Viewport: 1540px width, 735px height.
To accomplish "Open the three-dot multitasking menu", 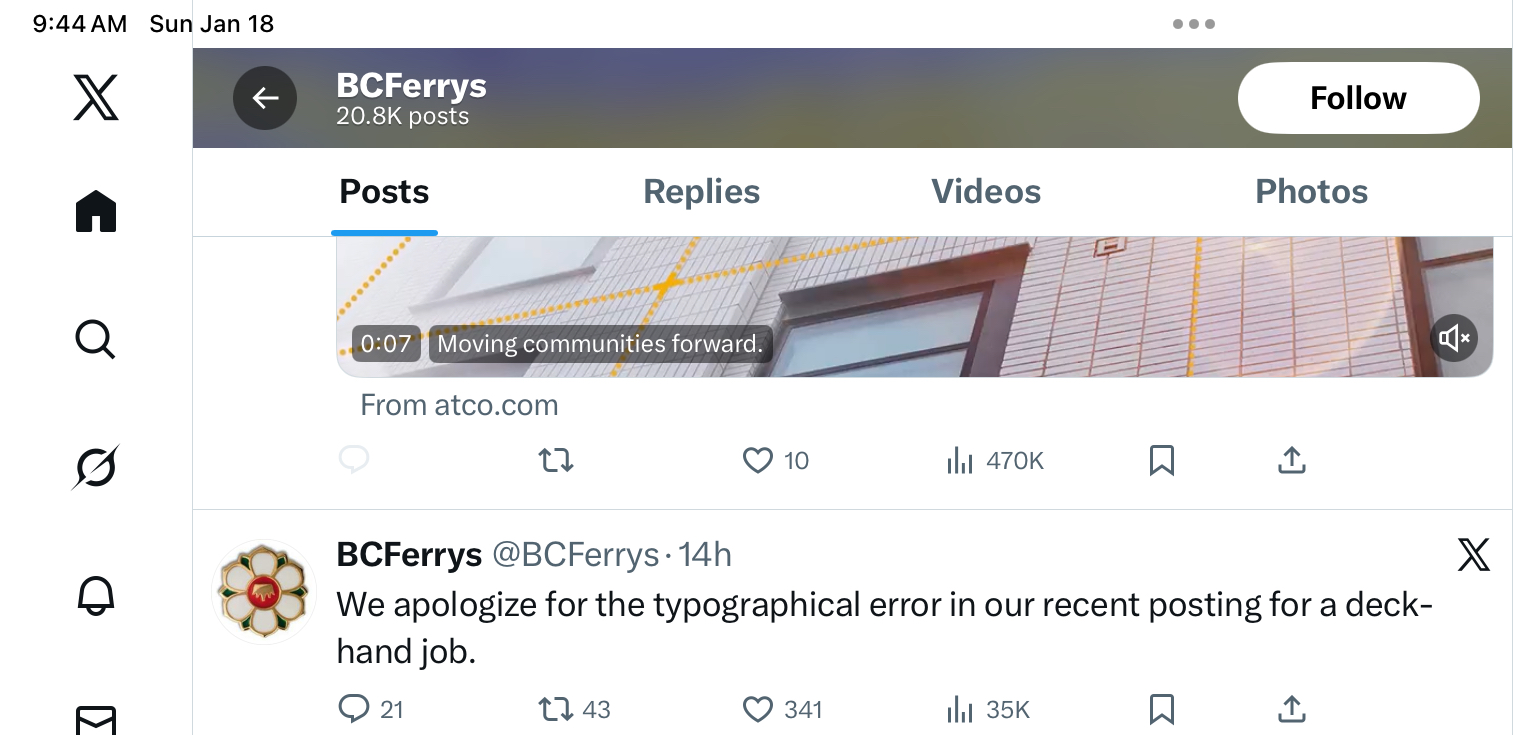I will (1193, 24).
